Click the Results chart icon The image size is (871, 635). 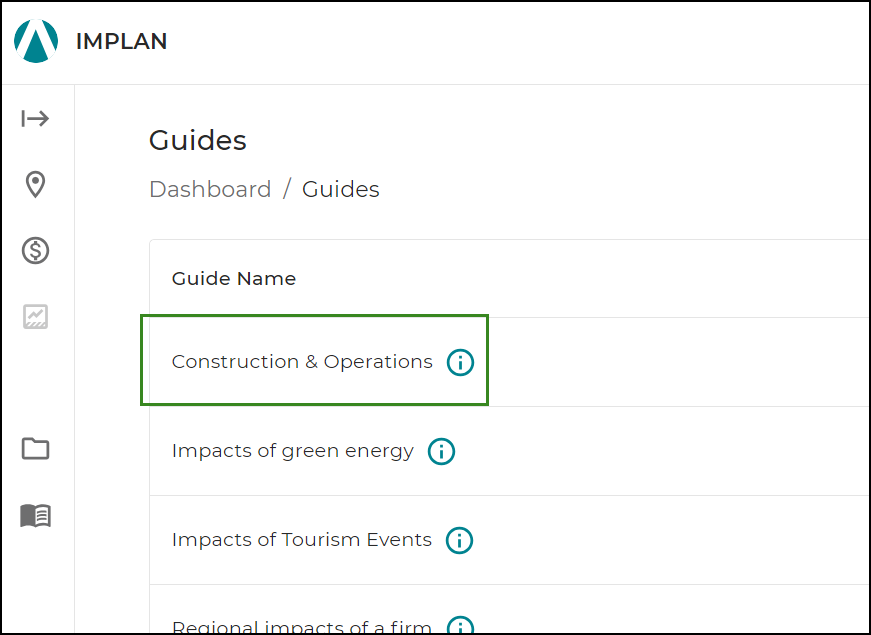tap(35, 316)
